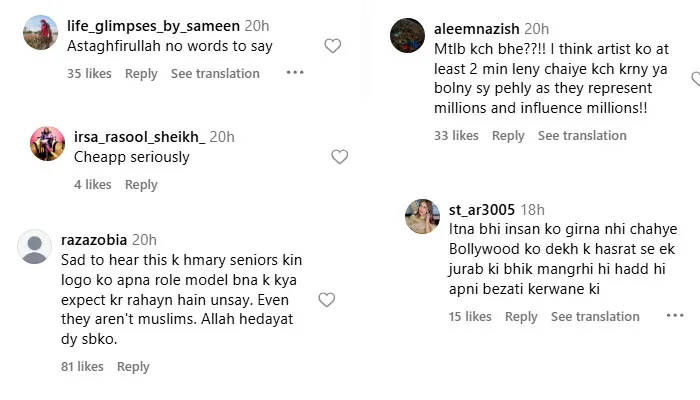Like razazobia's comment with heart icon

326,300
